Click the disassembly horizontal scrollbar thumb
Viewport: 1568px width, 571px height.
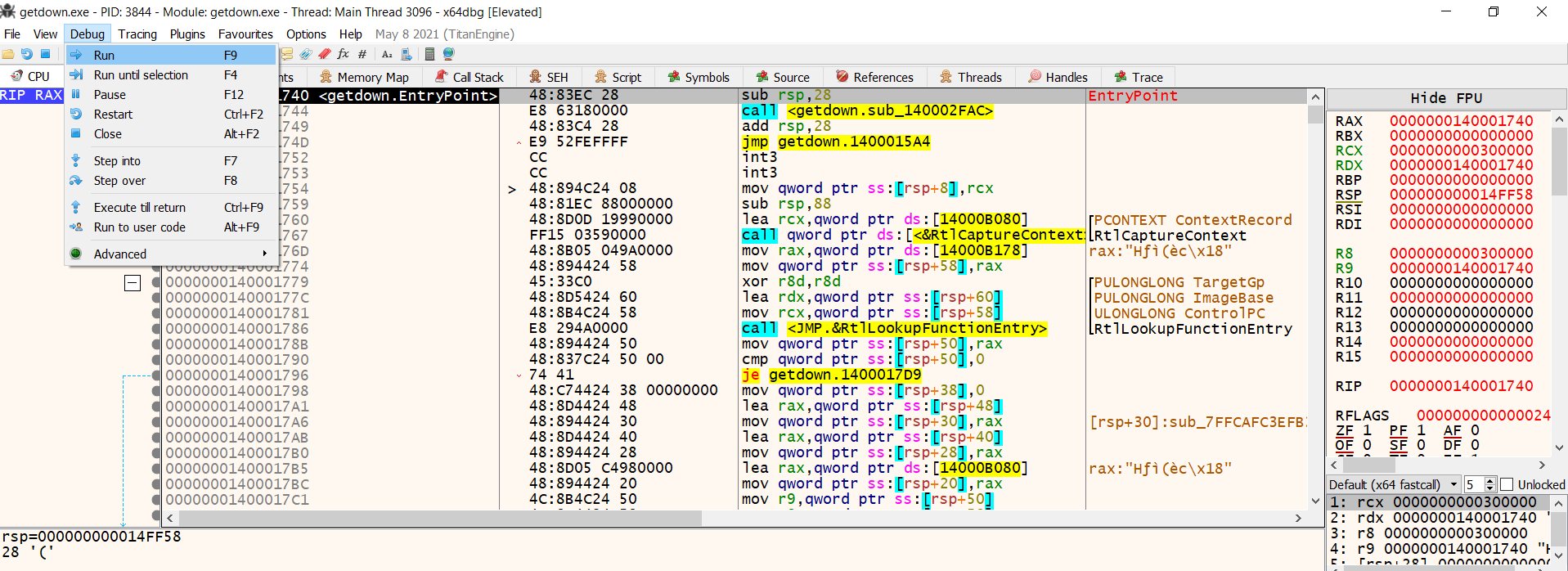click(440, 518)
